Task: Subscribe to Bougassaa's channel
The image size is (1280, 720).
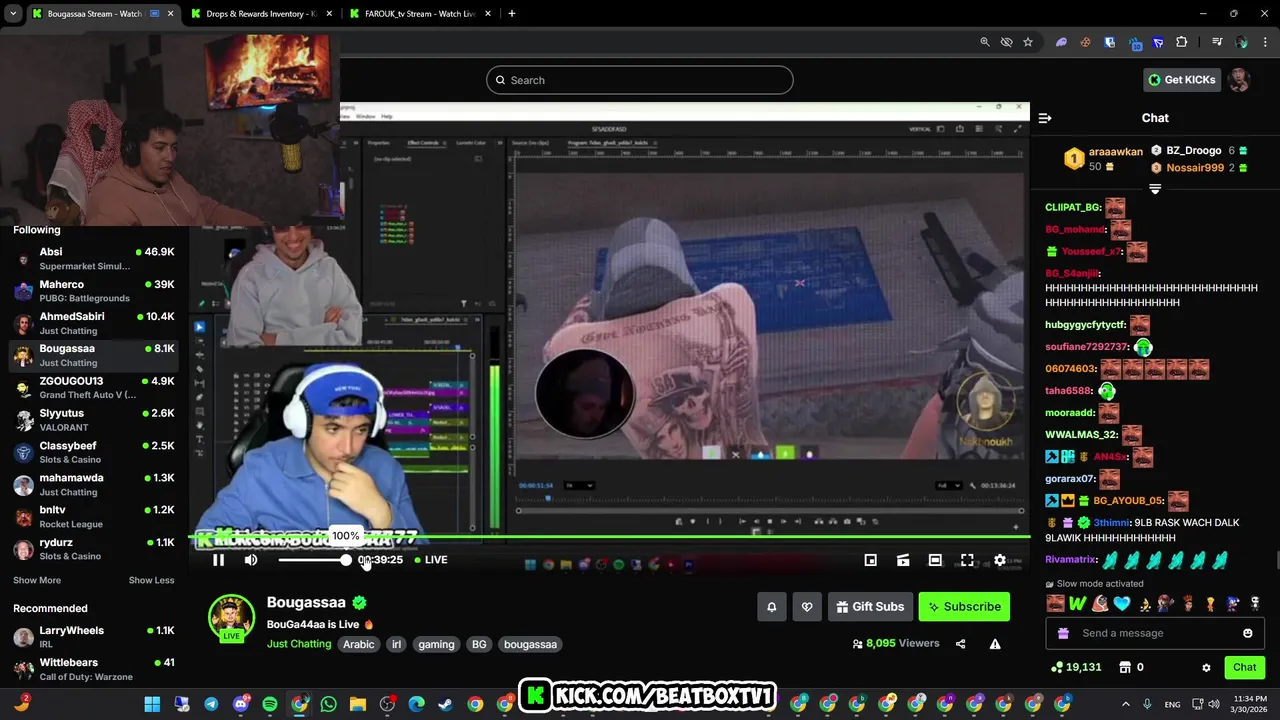Action: [964, 607]
